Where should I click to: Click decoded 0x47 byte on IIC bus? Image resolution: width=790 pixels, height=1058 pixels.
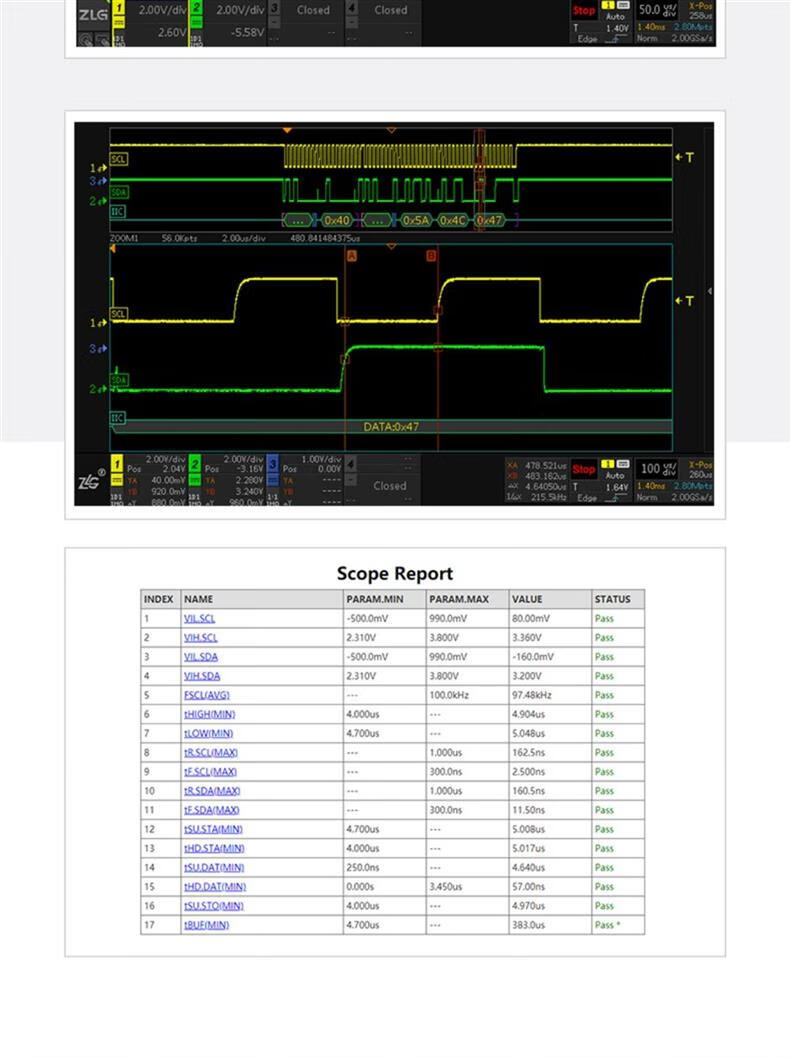(489, 220)
